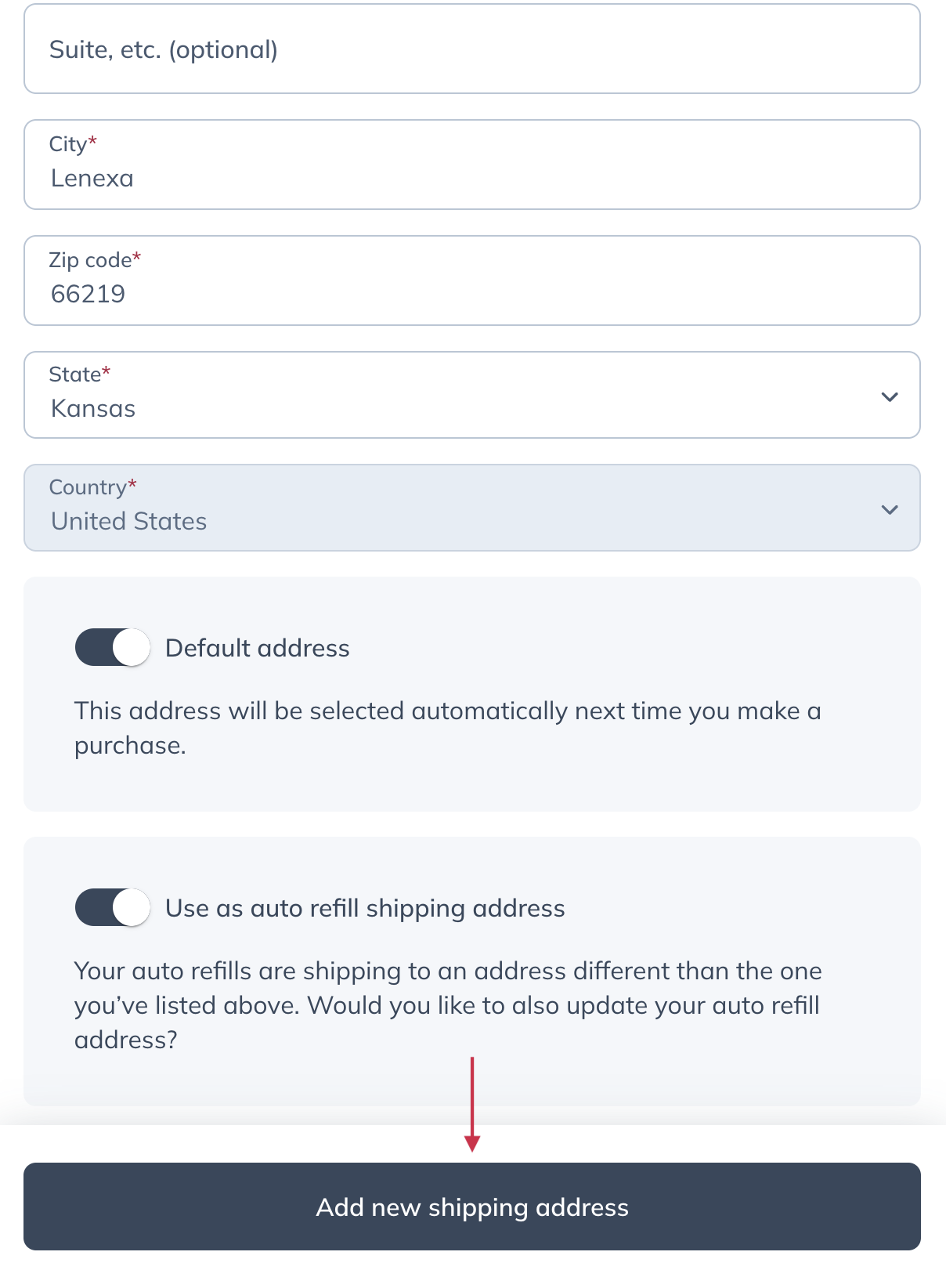
Task: Click the text below Default address toggle
Action: (446, 727)
